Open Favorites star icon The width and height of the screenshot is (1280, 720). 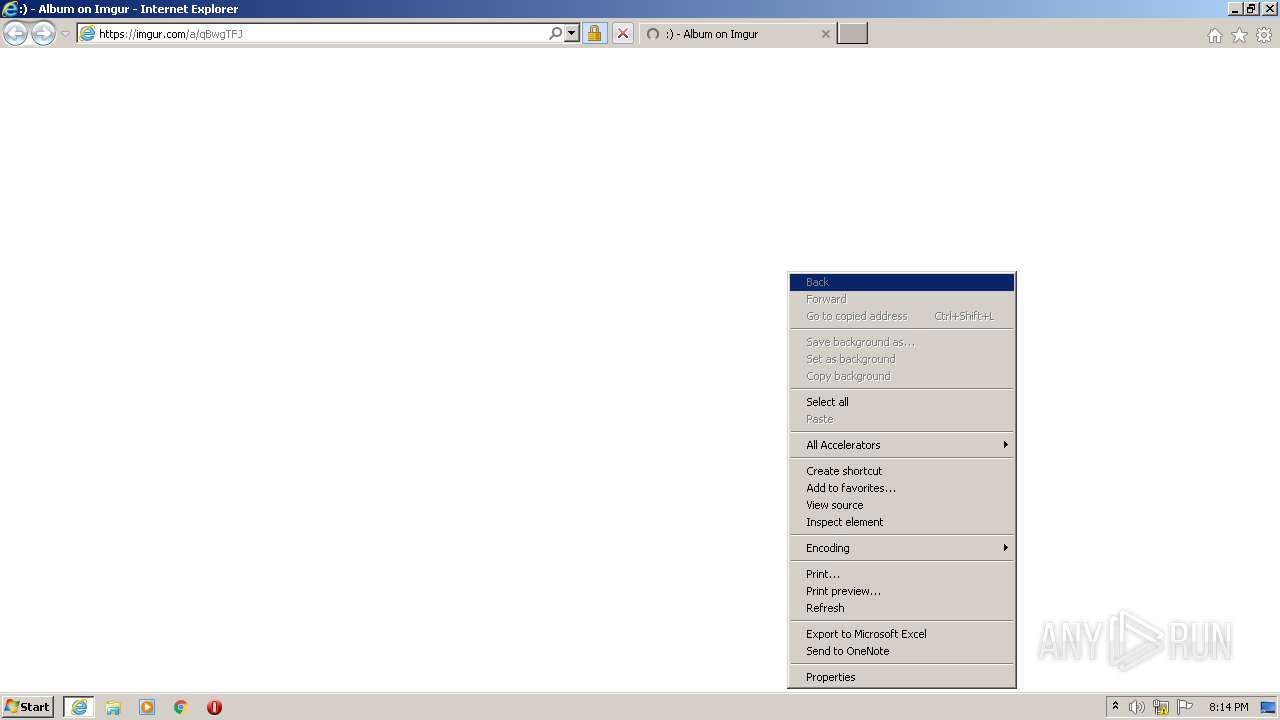tap(1239, 35)
